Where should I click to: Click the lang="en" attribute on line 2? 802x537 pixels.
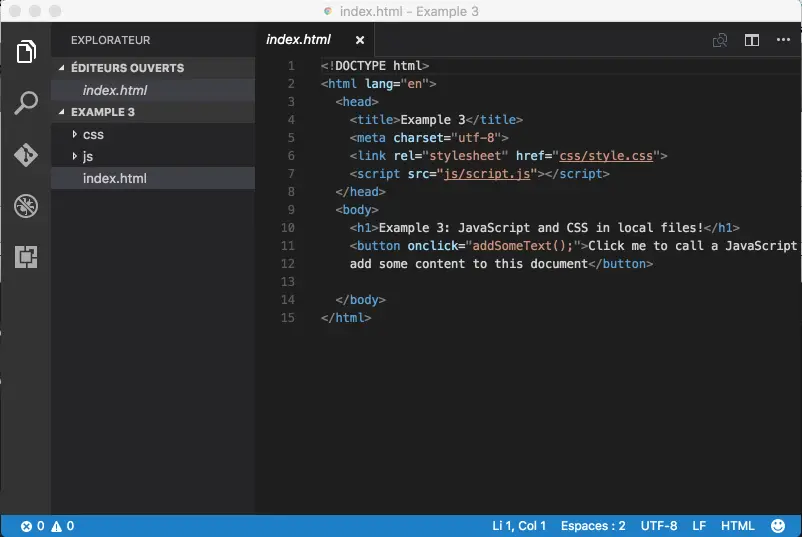pos(397,84)
